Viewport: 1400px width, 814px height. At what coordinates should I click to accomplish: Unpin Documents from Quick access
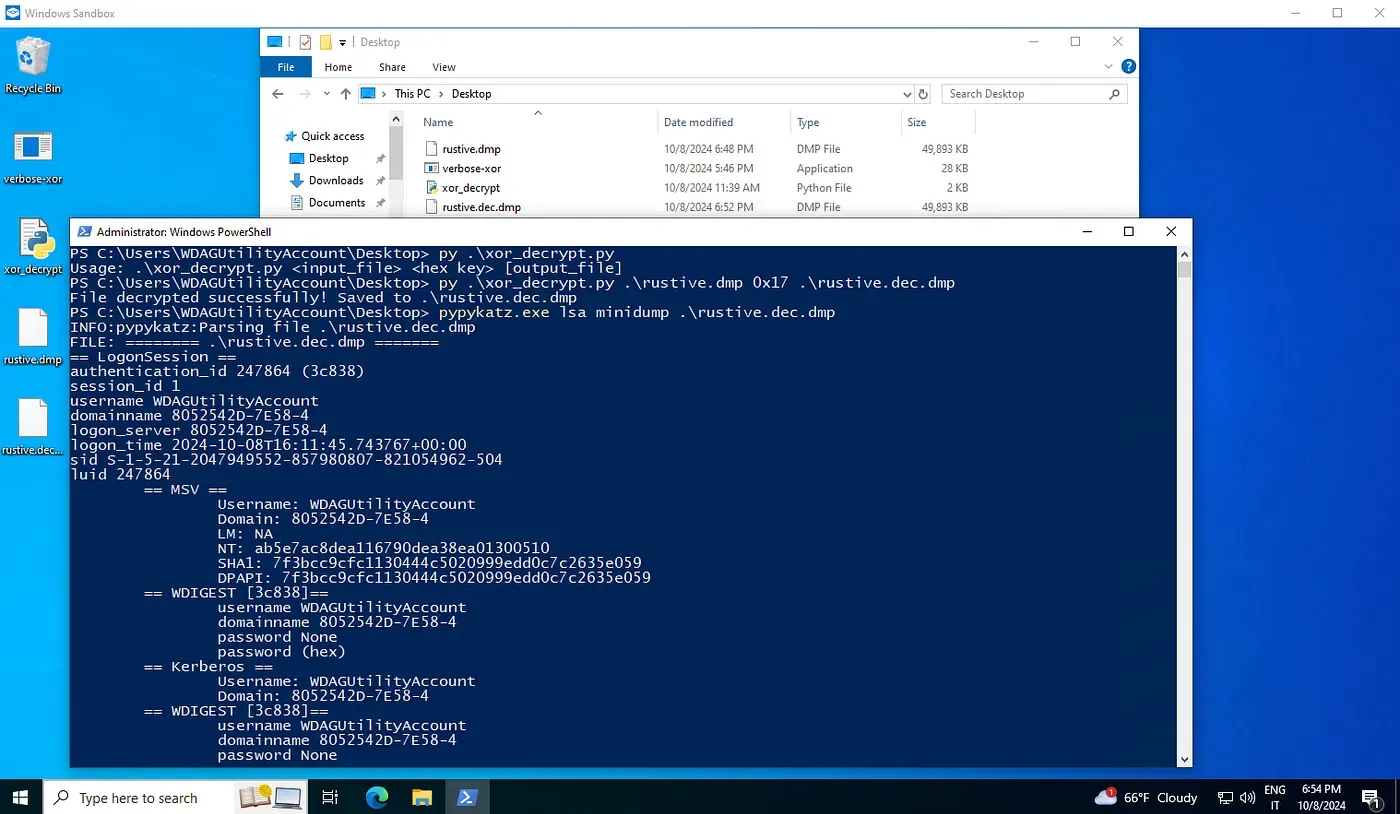[x=379, y=202]
